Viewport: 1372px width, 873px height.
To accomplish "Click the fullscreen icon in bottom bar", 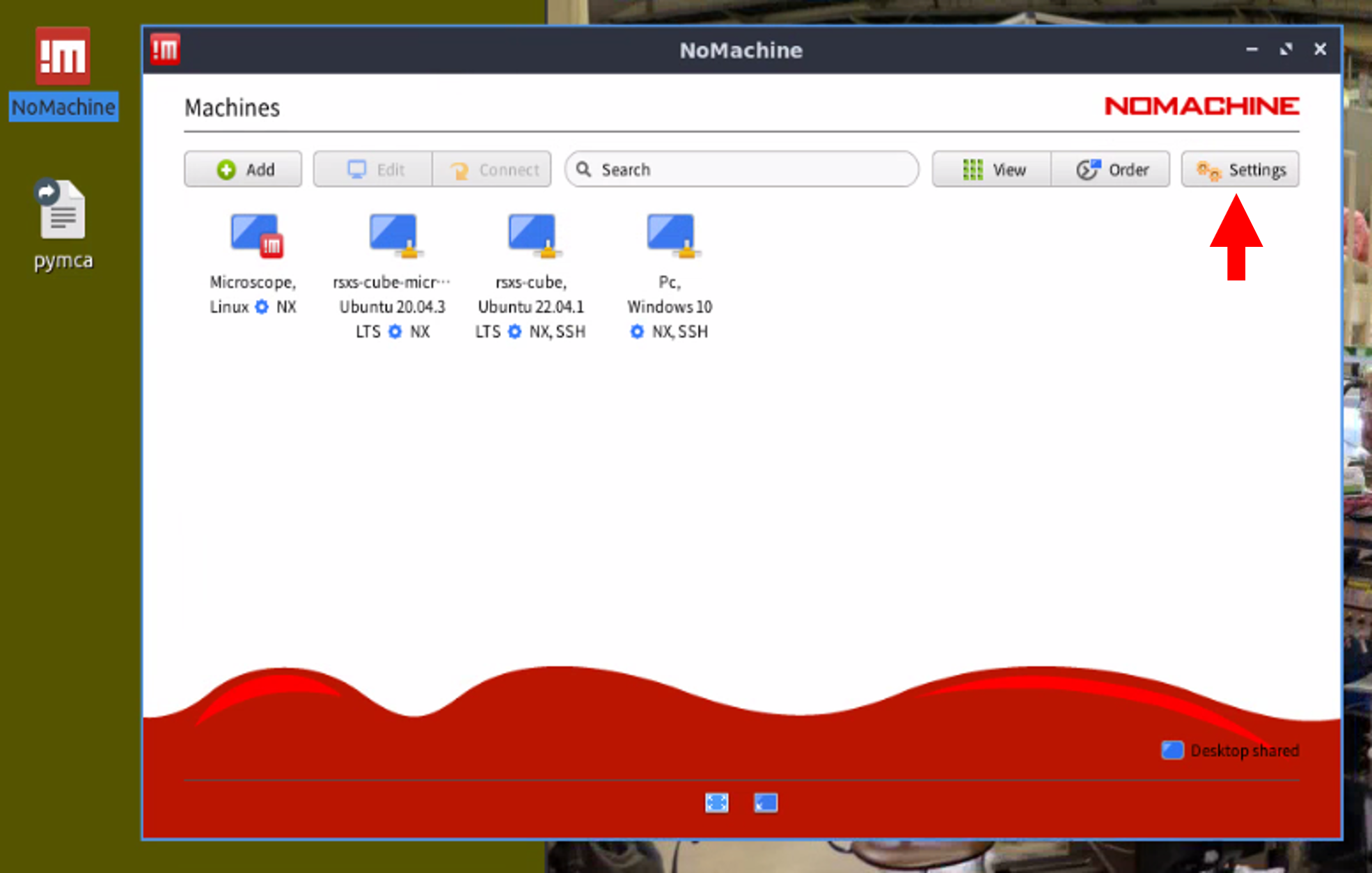I will click(716, 803).
